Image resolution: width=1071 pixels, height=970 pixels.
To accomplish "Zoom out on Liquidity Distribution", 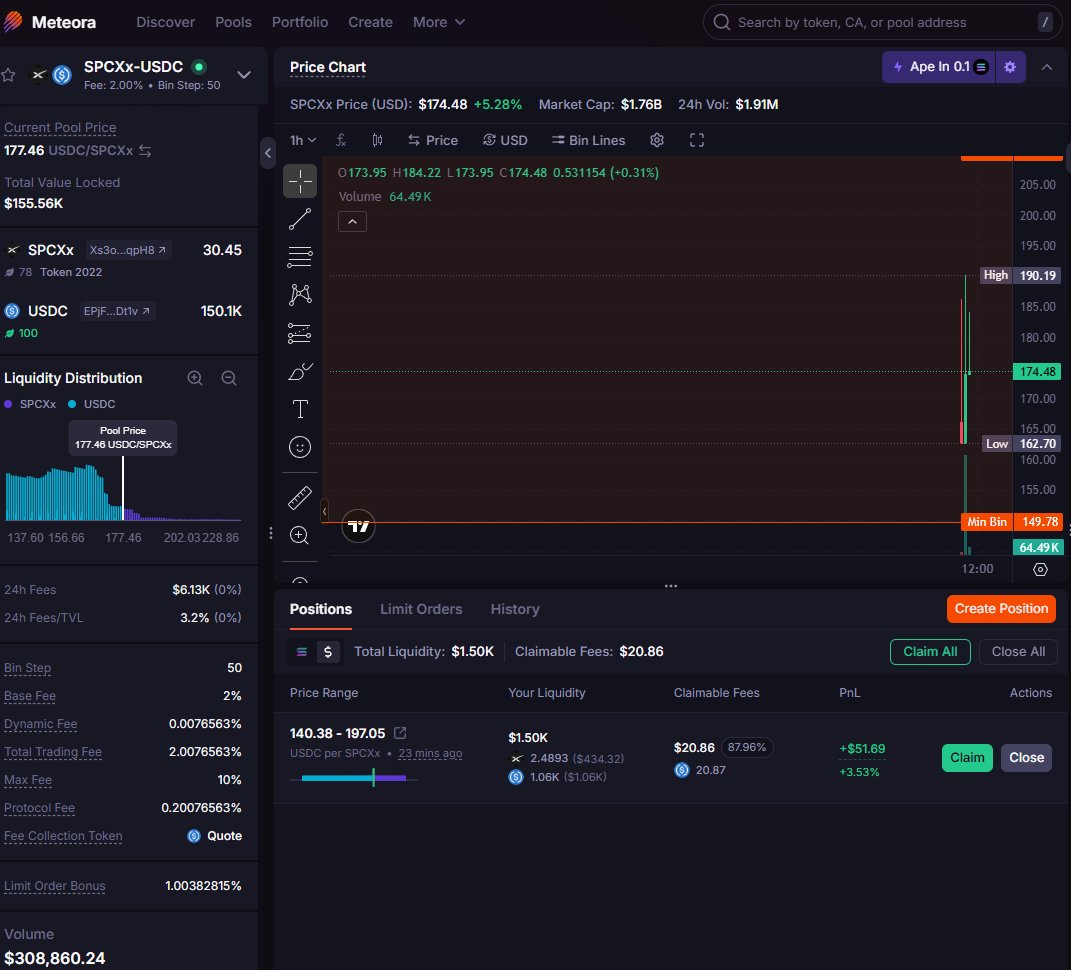I will coord(229,378).
